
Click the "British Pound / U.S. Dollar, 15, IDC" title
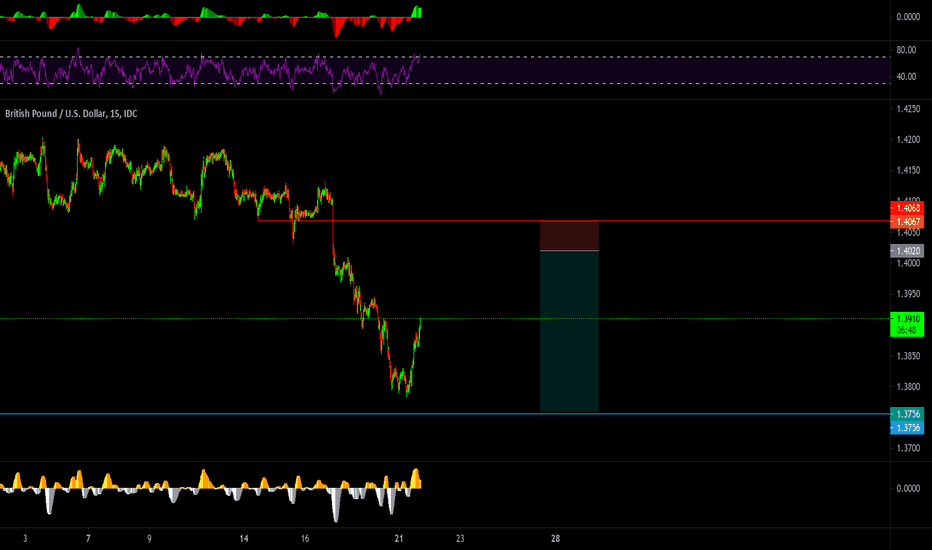[x=71, y=114]
